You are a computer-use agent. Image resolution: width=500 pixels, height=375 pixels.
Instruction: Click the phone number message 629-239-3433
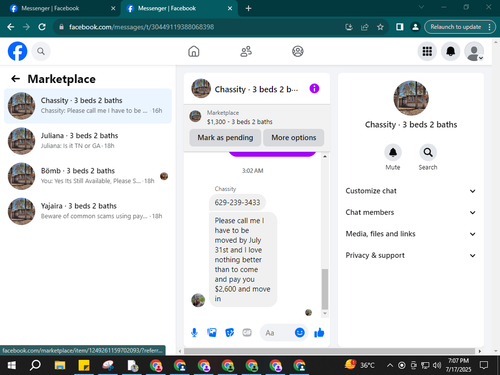[237, 202]
